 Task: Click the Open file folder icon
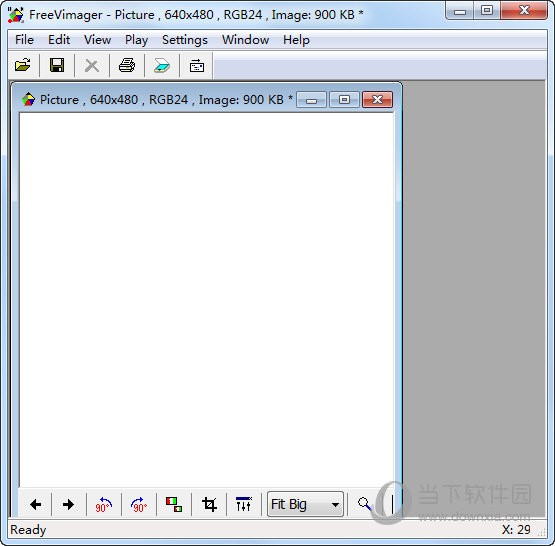pyautogui.click(x=23, y=65)
